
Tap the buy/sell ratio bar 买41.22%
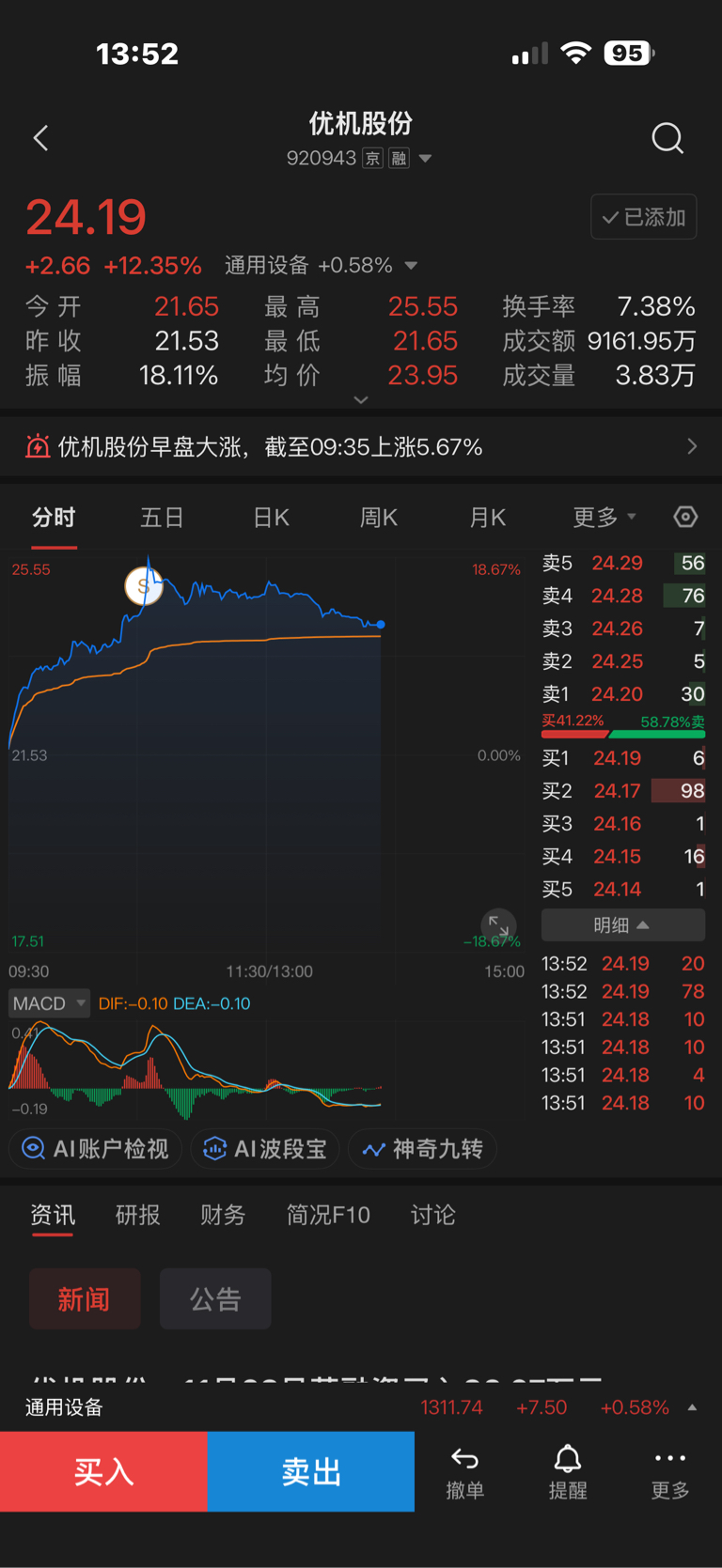tap(622, 726)
